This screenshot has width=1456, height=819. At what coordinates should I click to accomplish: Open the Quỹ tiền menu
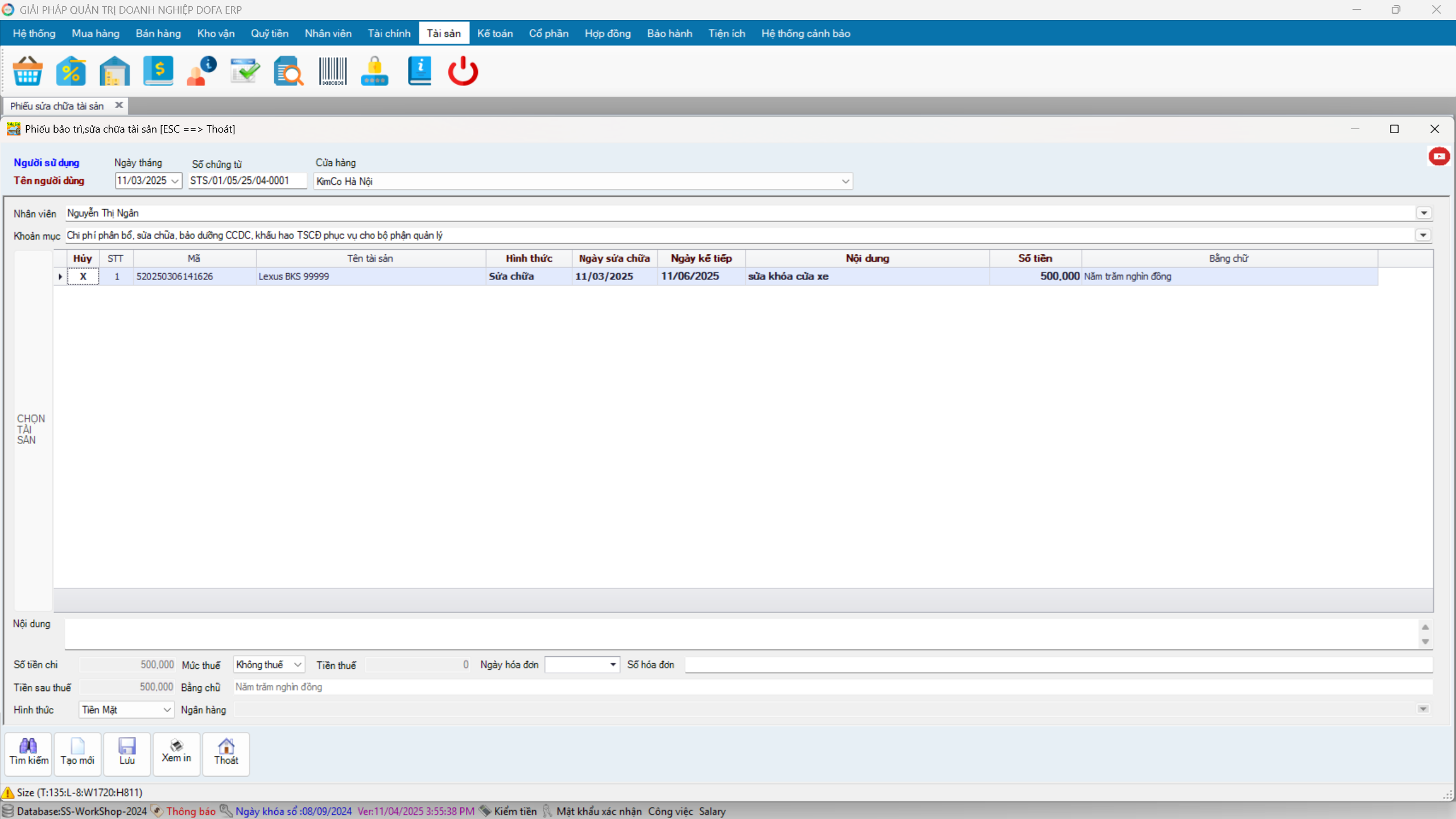[270, 33]
